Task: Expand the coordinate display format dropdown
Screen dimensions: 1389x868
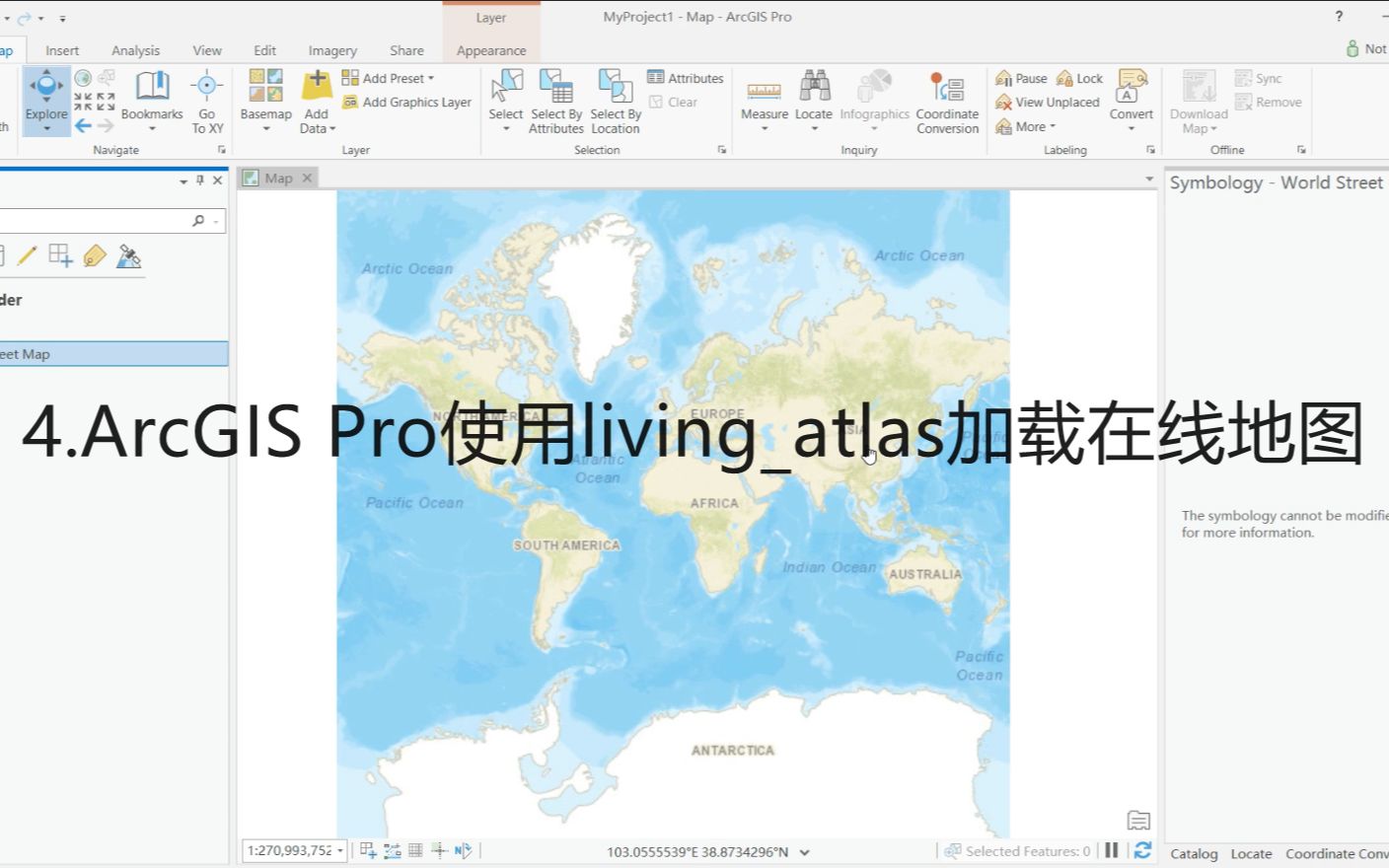Action: click(x=804, y=852)
